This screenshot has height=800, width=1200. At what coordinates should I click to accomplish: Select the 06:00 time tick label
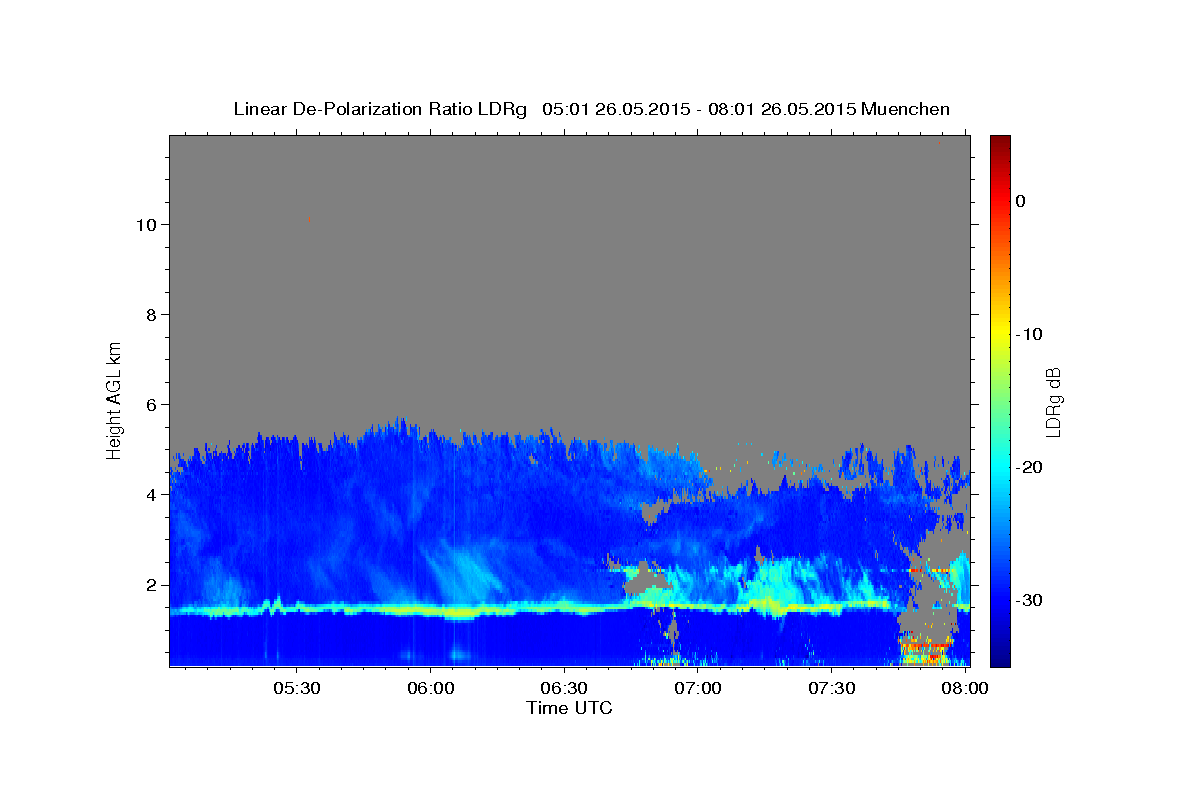431,689
